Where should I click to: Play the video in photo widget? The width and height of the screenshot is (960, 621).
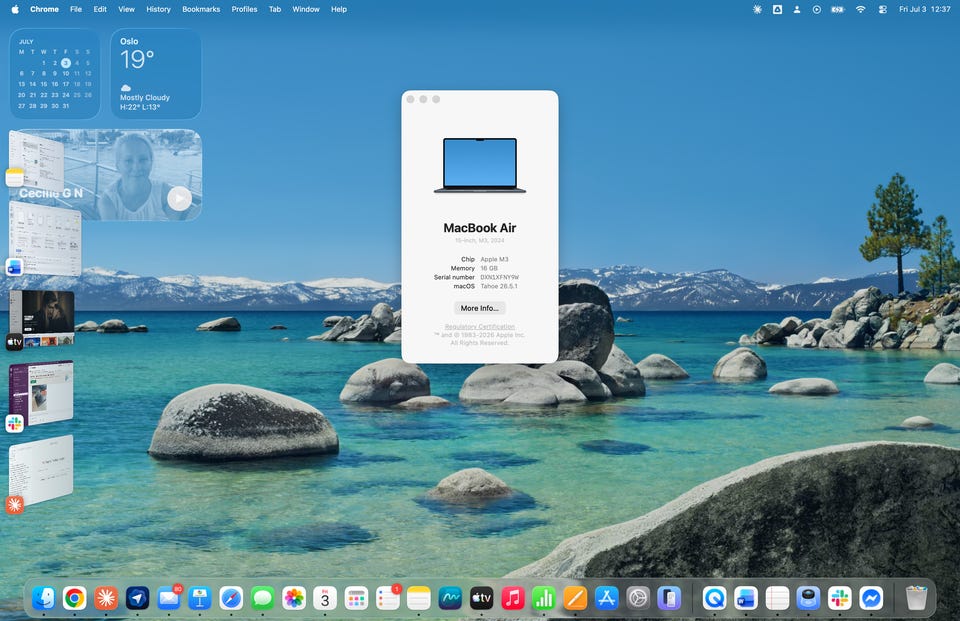(x=179, y=198)
